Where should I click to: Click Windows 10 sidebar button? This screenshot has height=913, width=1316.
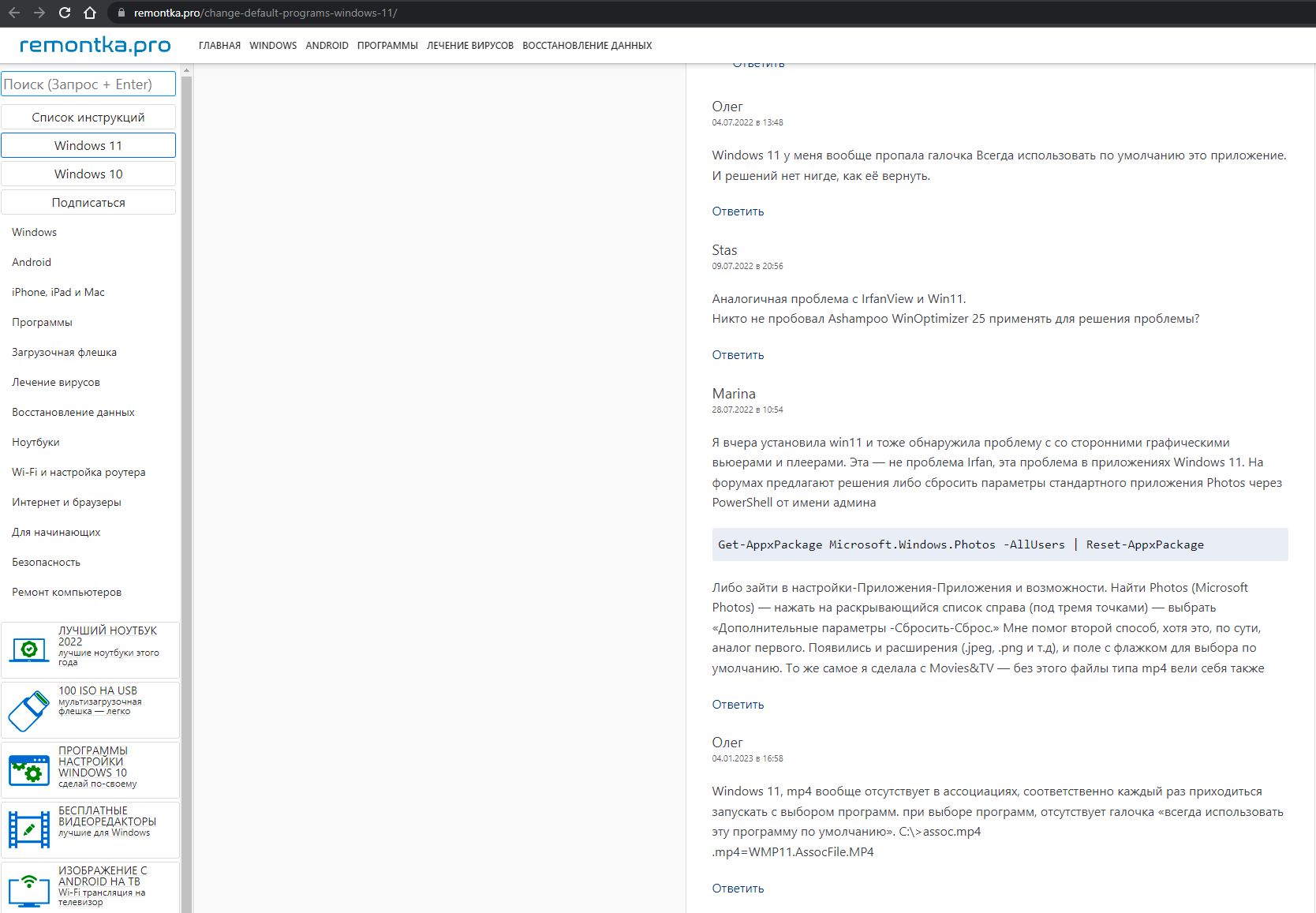point(88,174)
